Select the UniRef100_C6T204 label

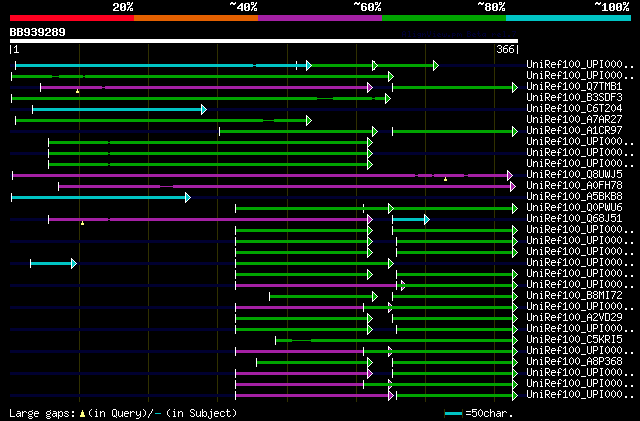(x=574, y=108)
